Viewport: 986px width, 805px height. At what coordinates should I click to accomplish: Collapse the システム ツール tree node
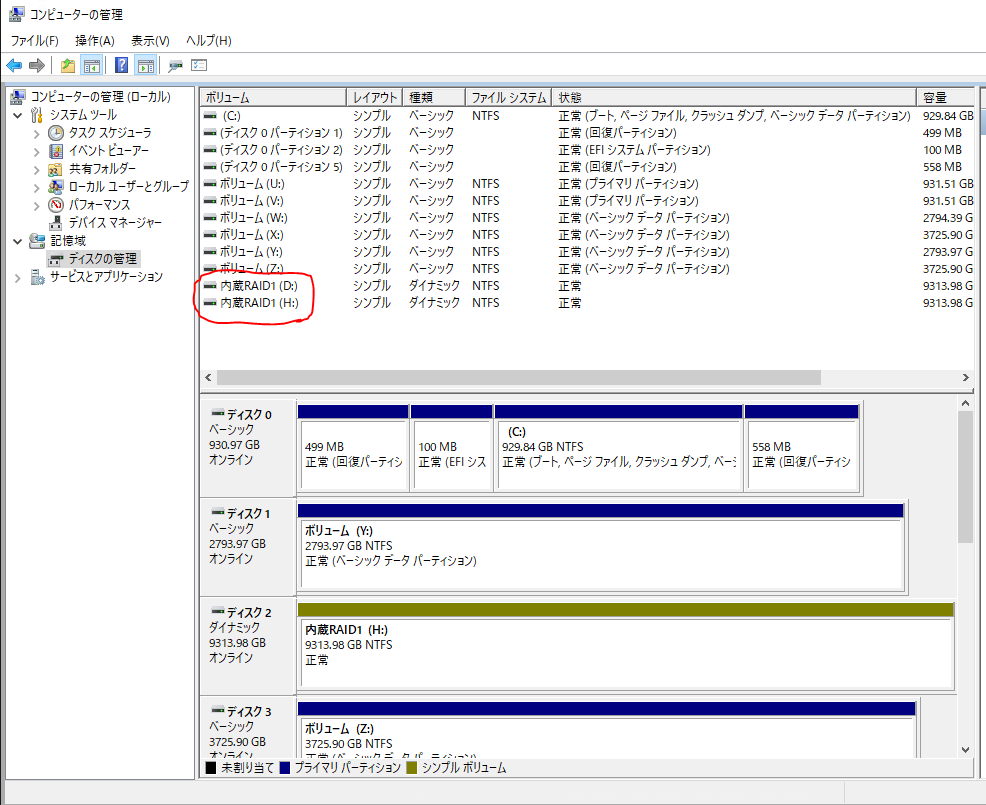point(18,115)
